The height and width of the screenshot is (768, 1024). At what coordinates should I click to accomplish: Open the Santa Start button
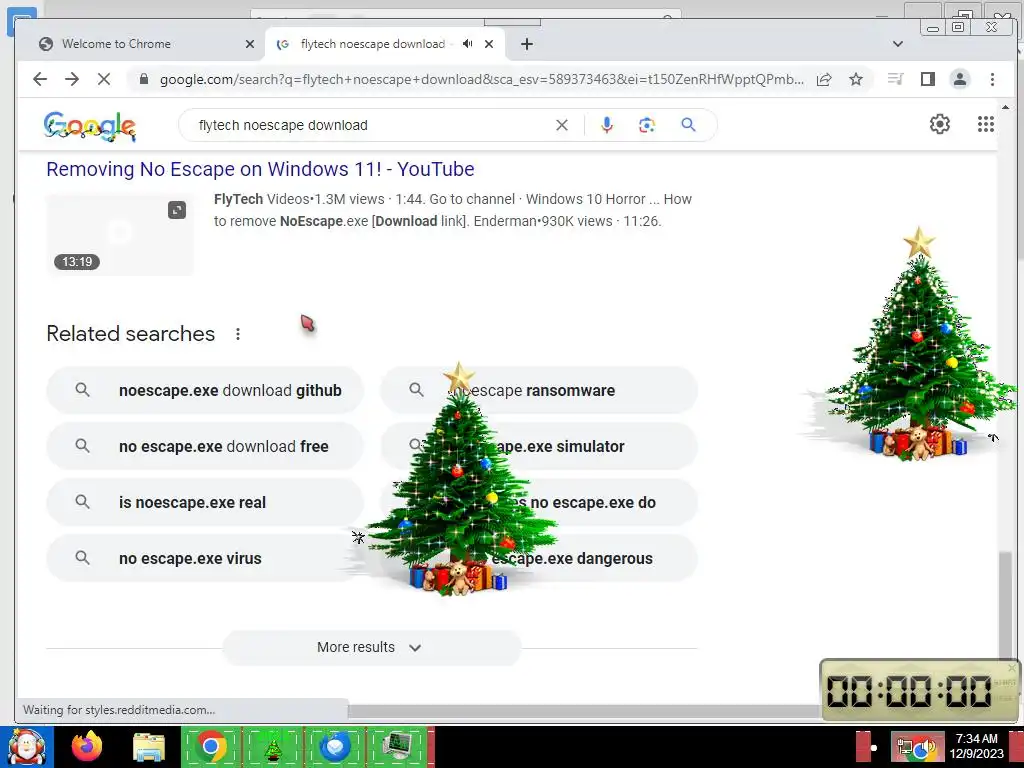[26, 747]
